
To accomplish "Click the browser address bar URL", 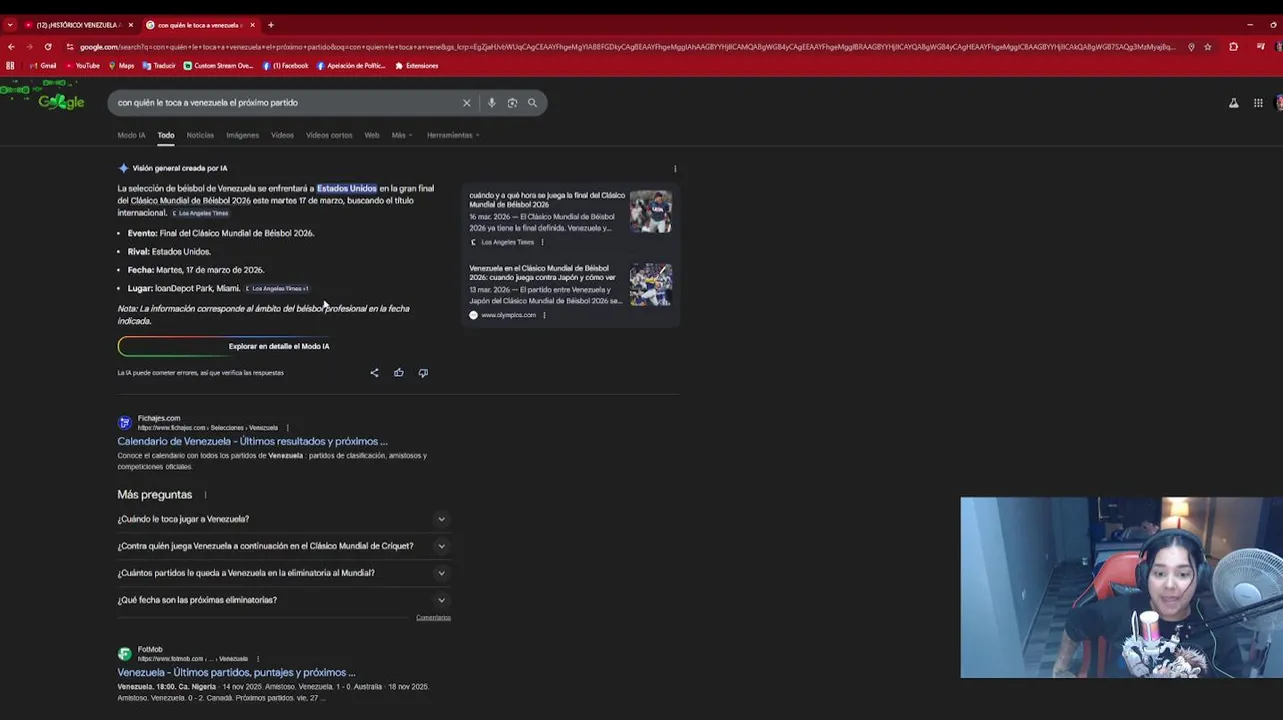I will tap(628, 47).
